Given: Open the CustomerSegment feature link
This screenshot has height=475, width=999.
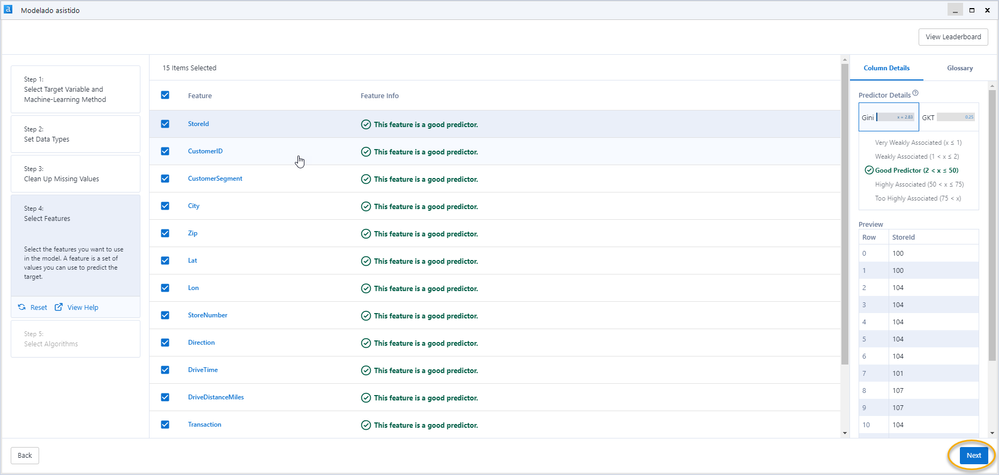Looking at the screenshot, I should click(215, 179).
